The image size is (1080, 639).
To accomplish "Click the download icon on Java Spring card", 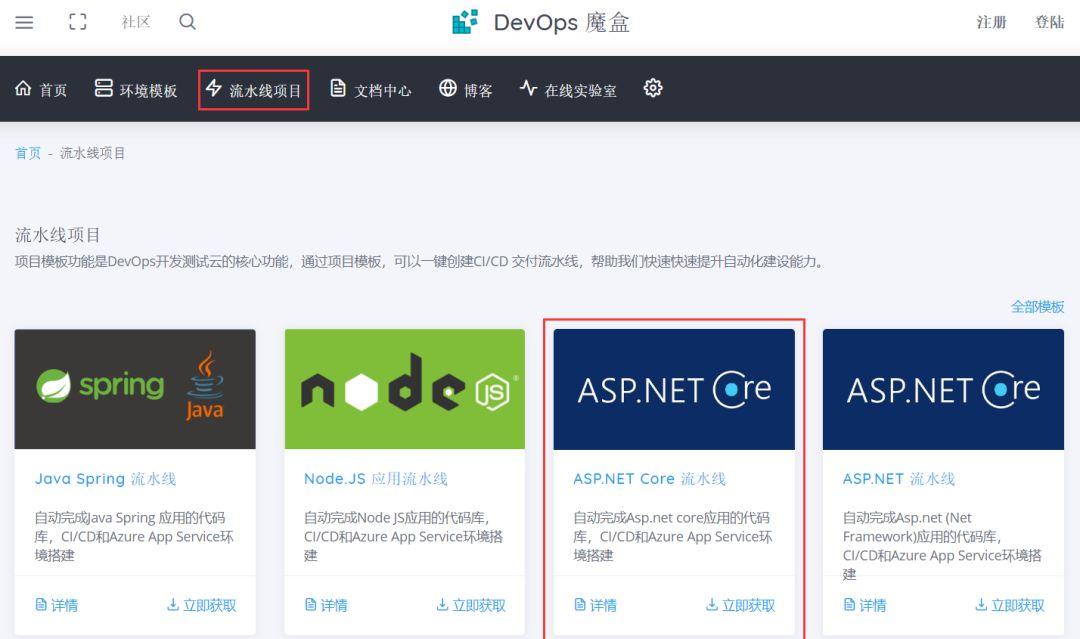I will pos(173,605).
